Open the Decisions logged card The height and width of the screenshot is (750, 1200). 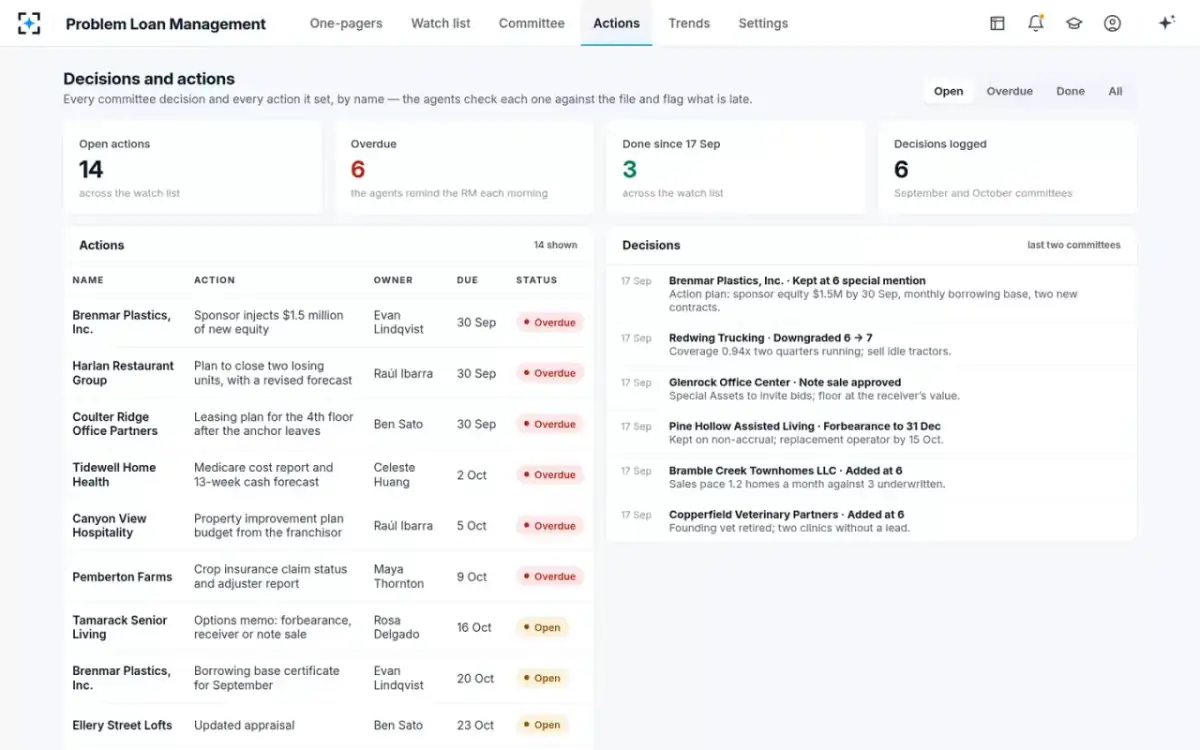tap(1007, 168)
